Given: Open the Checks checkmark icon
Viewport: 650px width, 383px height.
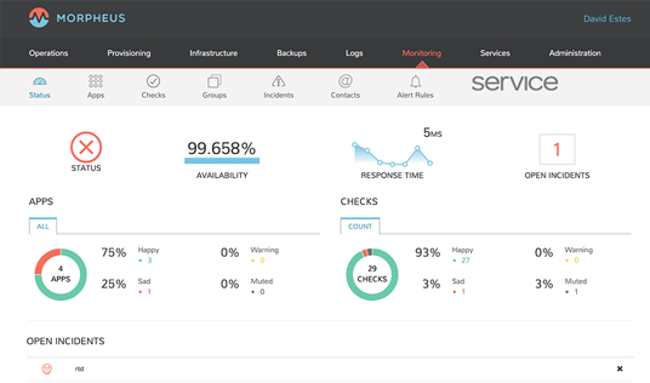Looking at the screenshot, I should 153,81.
